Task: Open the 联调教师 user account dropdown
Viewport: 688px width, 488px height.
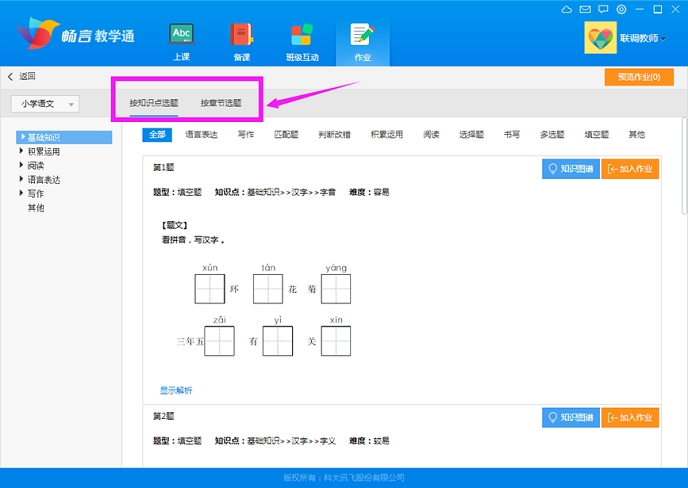Action: tap(645, 38)
